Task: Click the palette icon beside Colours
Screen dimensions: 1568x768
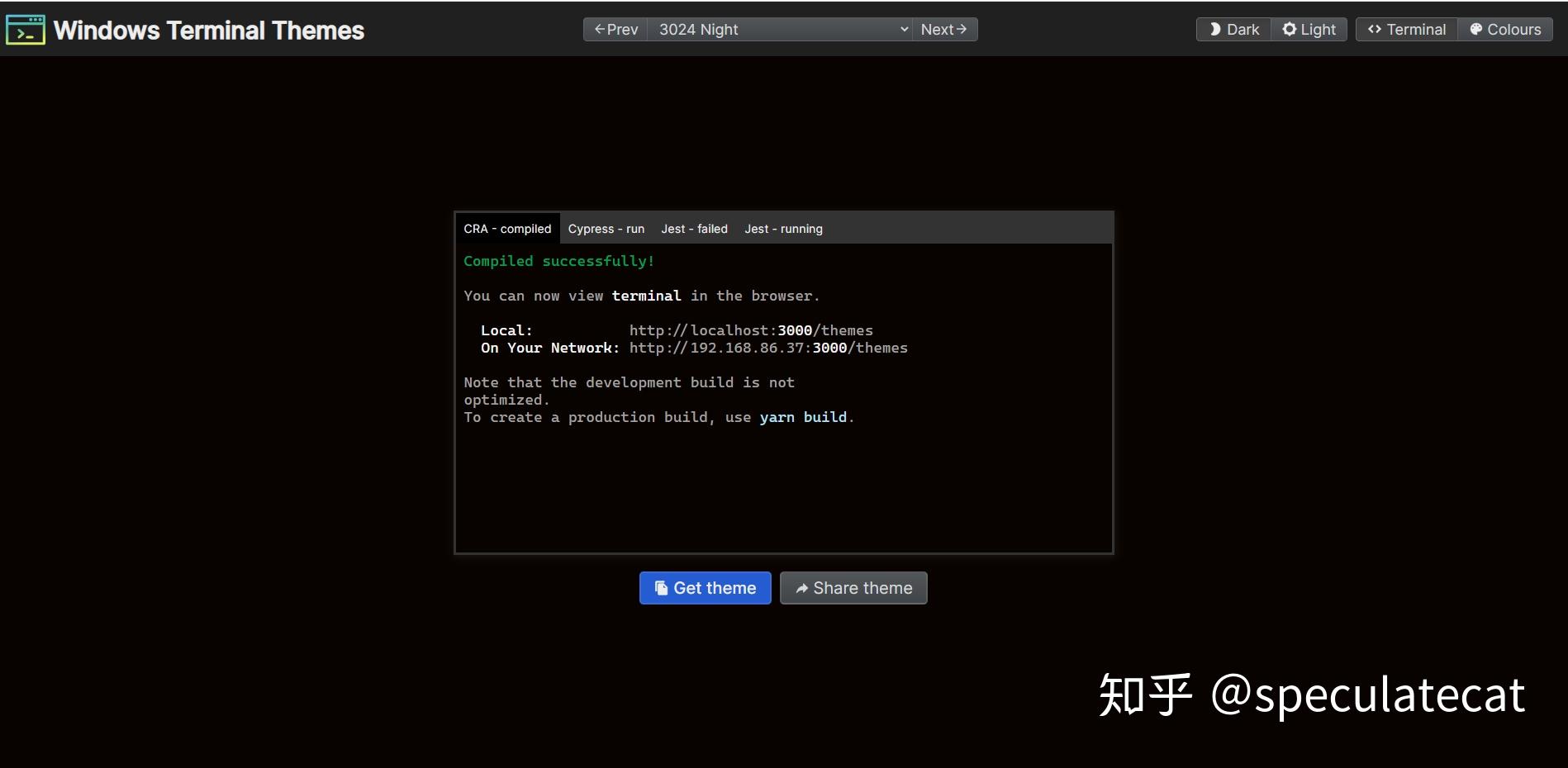Action: click(1476, 29)
